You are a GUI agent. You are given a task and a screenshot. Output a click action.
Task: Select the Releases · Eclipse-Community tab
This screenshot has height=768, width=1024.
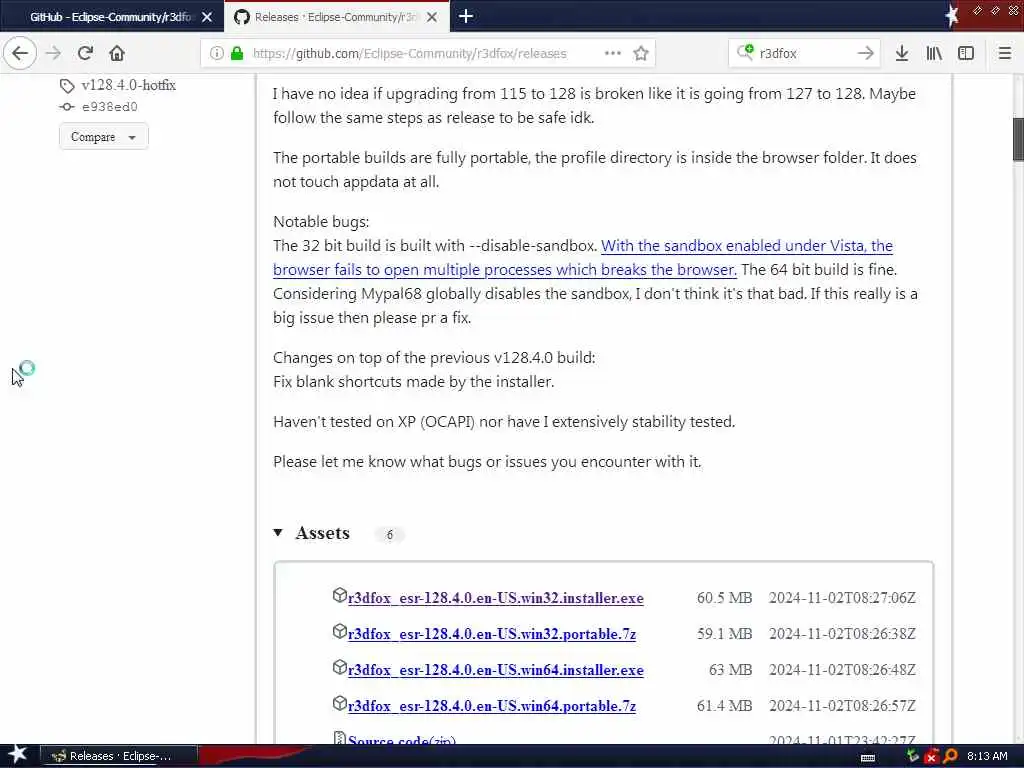(335, 17)
